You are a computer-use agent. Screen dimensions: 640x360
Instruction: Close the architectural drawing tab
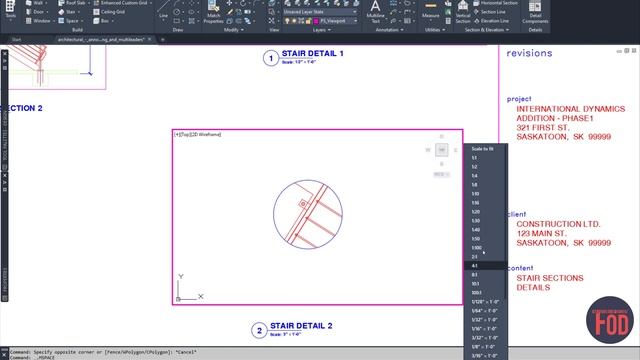[150, 40]
